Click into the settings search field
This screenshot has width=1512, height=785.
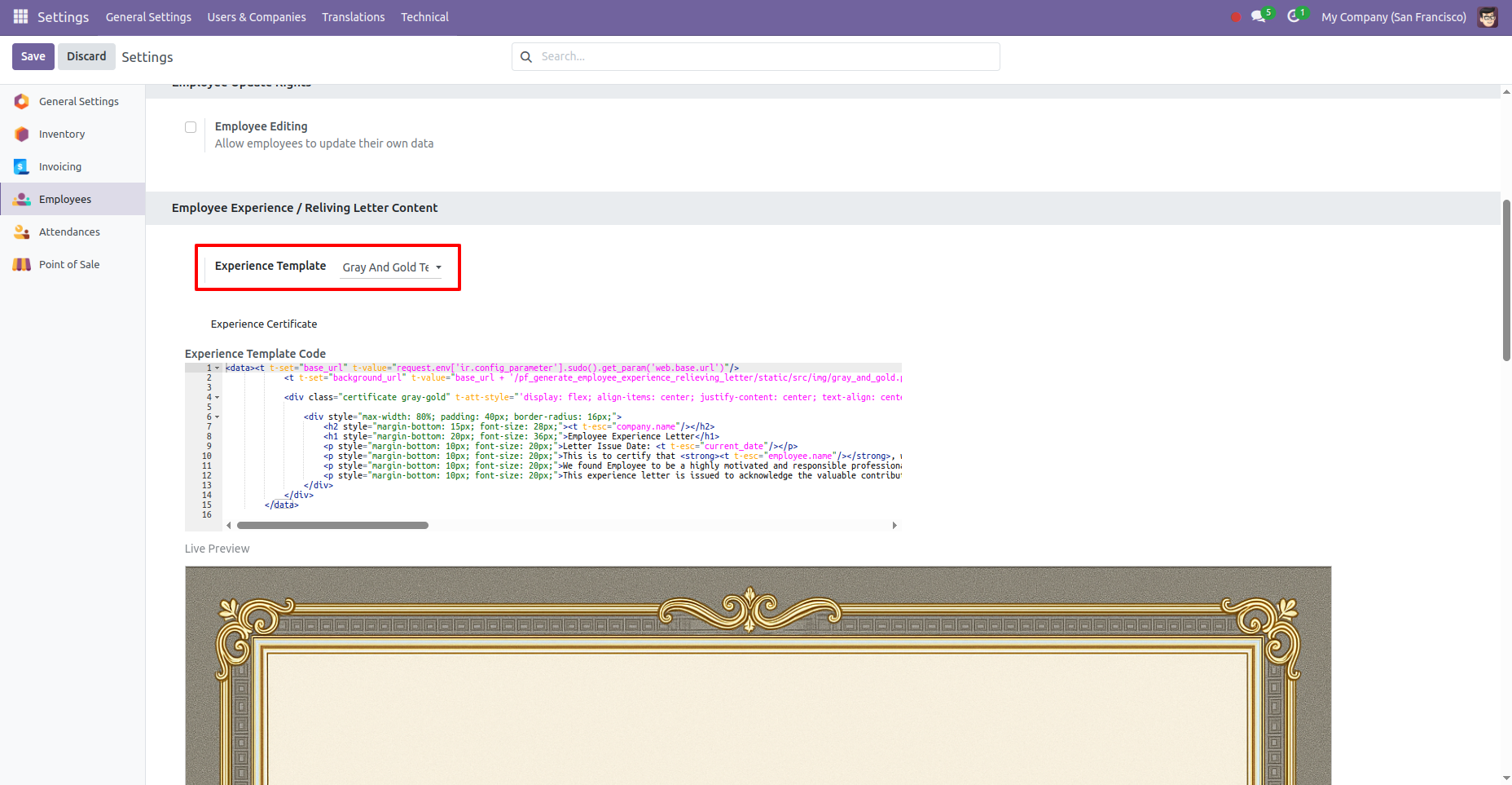[766, 56]
